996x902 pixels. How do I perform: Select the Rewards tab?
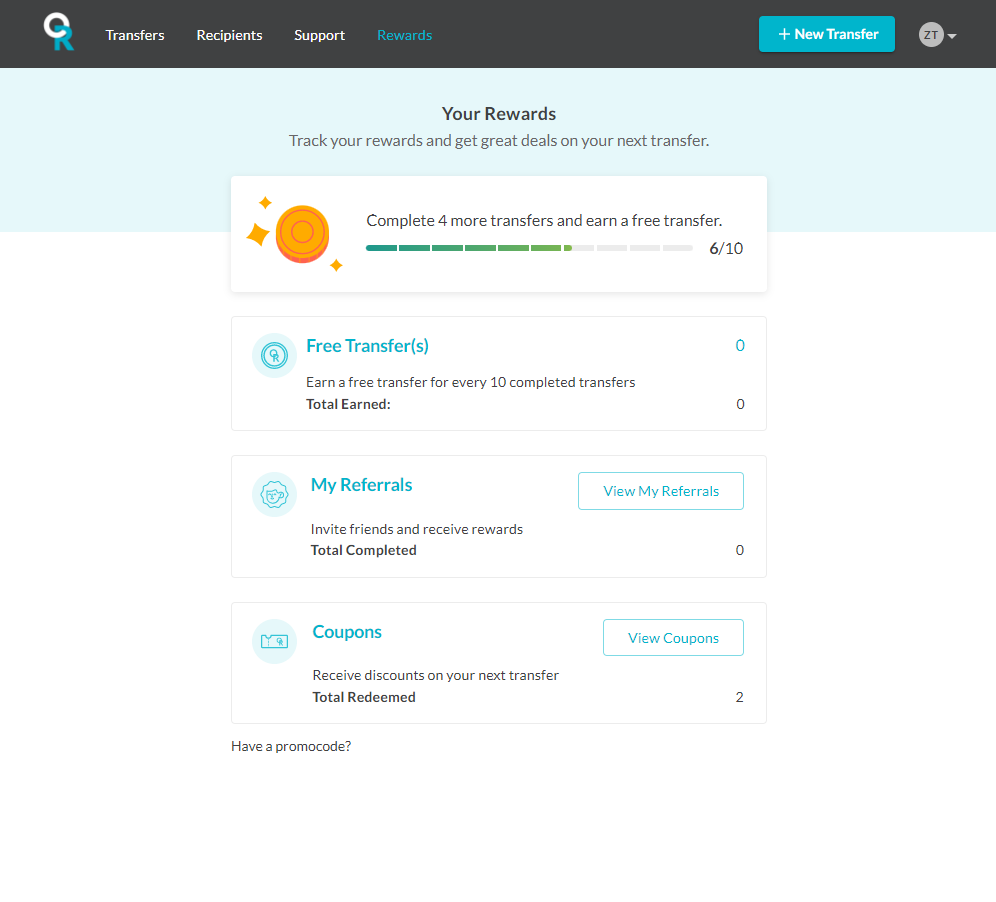405,35
